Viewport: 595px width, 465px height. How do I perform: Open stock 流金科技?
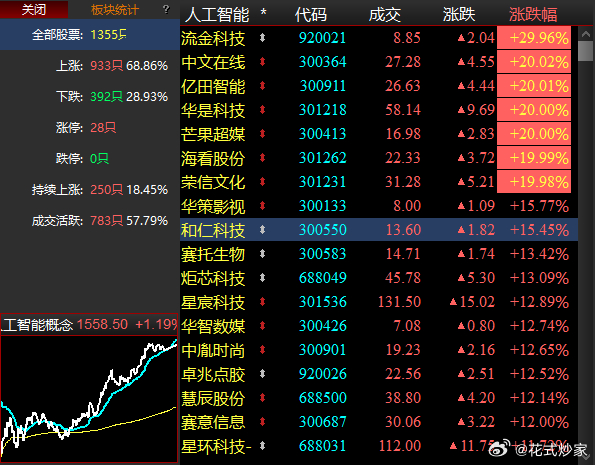[213, 38]
